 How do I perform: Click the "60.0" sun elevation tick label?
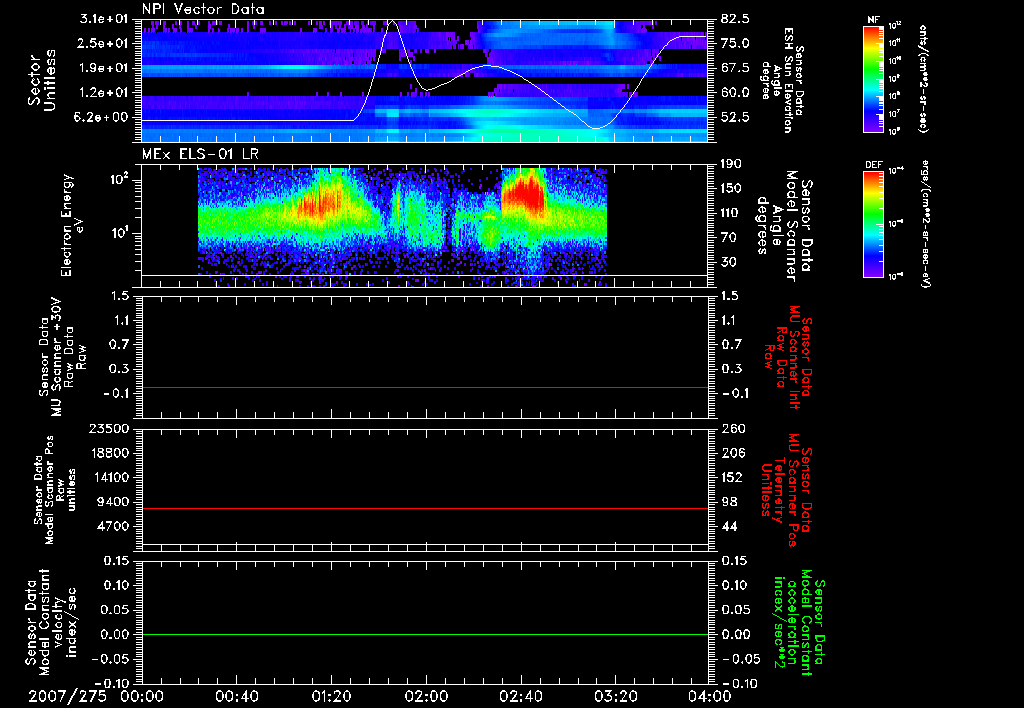click(x=735, y=92)
